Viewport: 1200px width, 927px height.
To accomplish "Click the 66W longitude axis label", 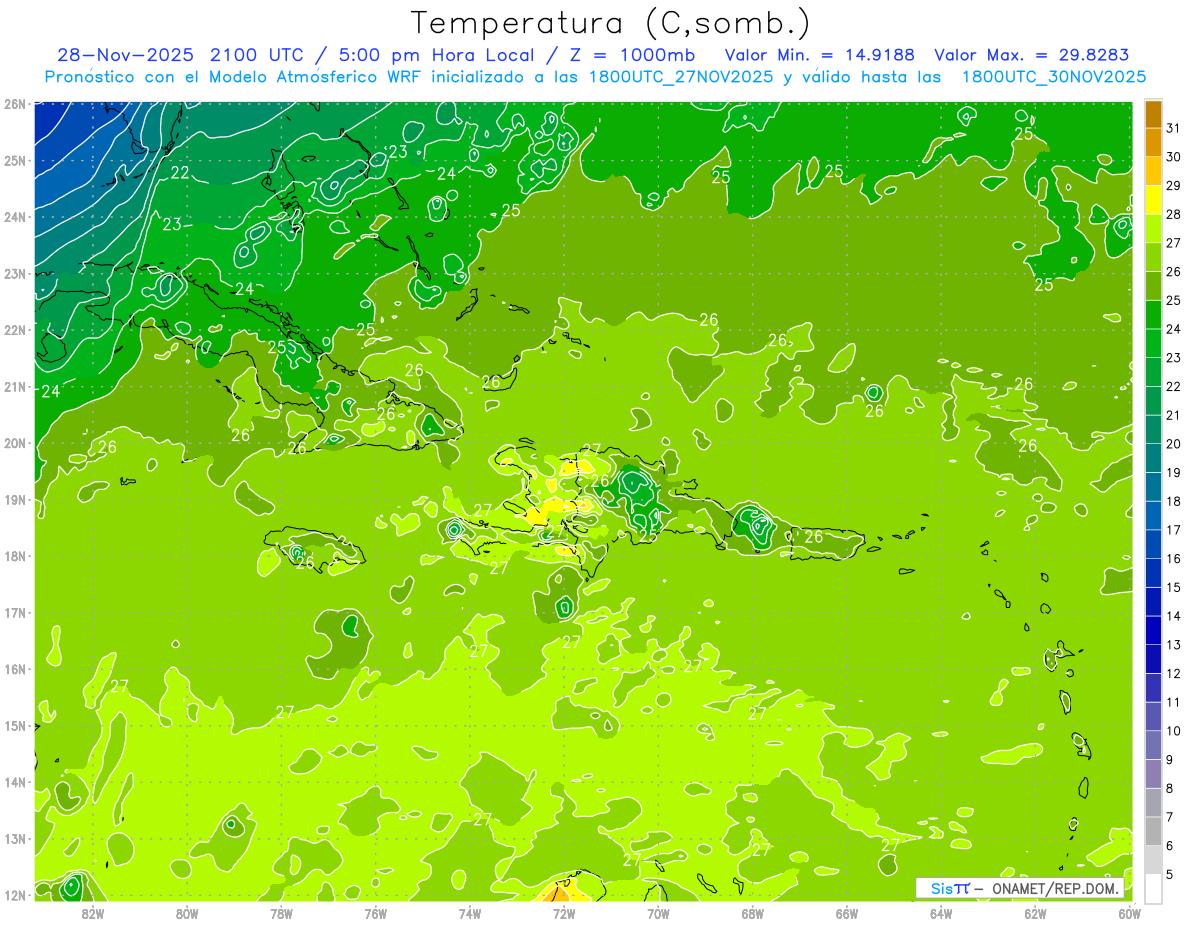I will point(847,913).
